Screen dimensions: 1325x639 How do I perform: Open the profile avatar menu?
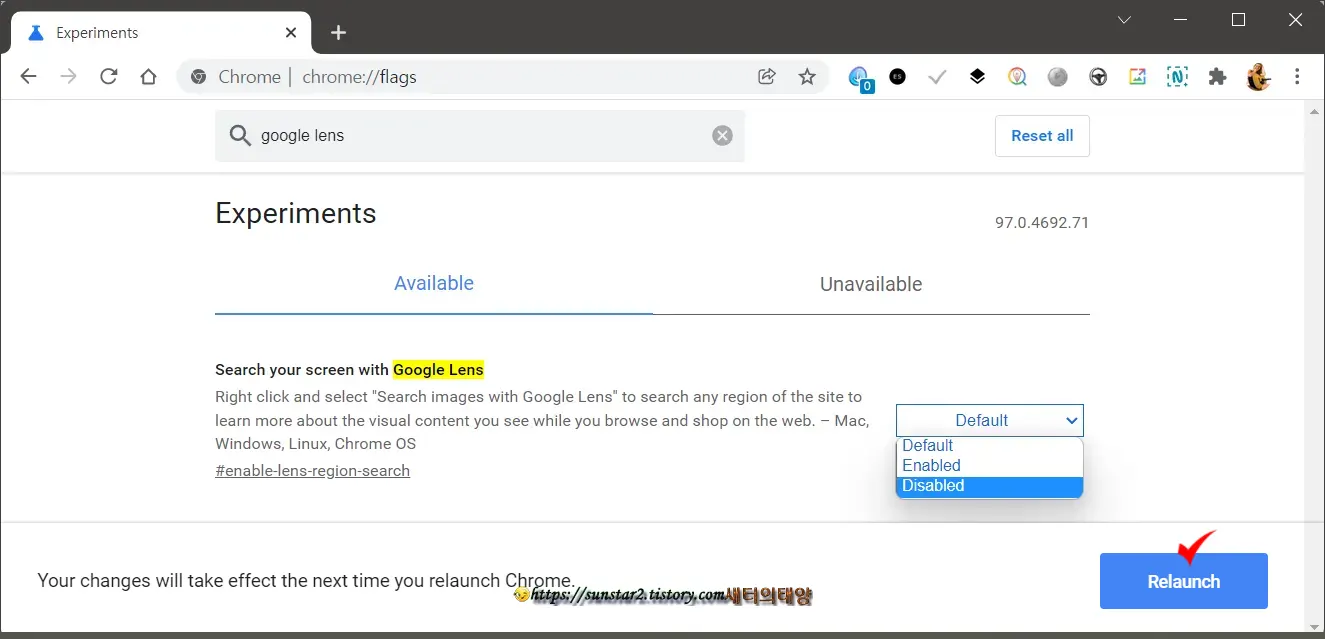point(1258,77)
